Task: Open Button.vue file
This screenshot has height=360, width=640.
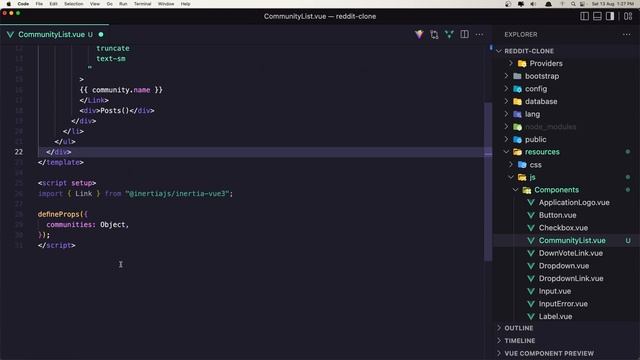Action: tap(558, 215)
